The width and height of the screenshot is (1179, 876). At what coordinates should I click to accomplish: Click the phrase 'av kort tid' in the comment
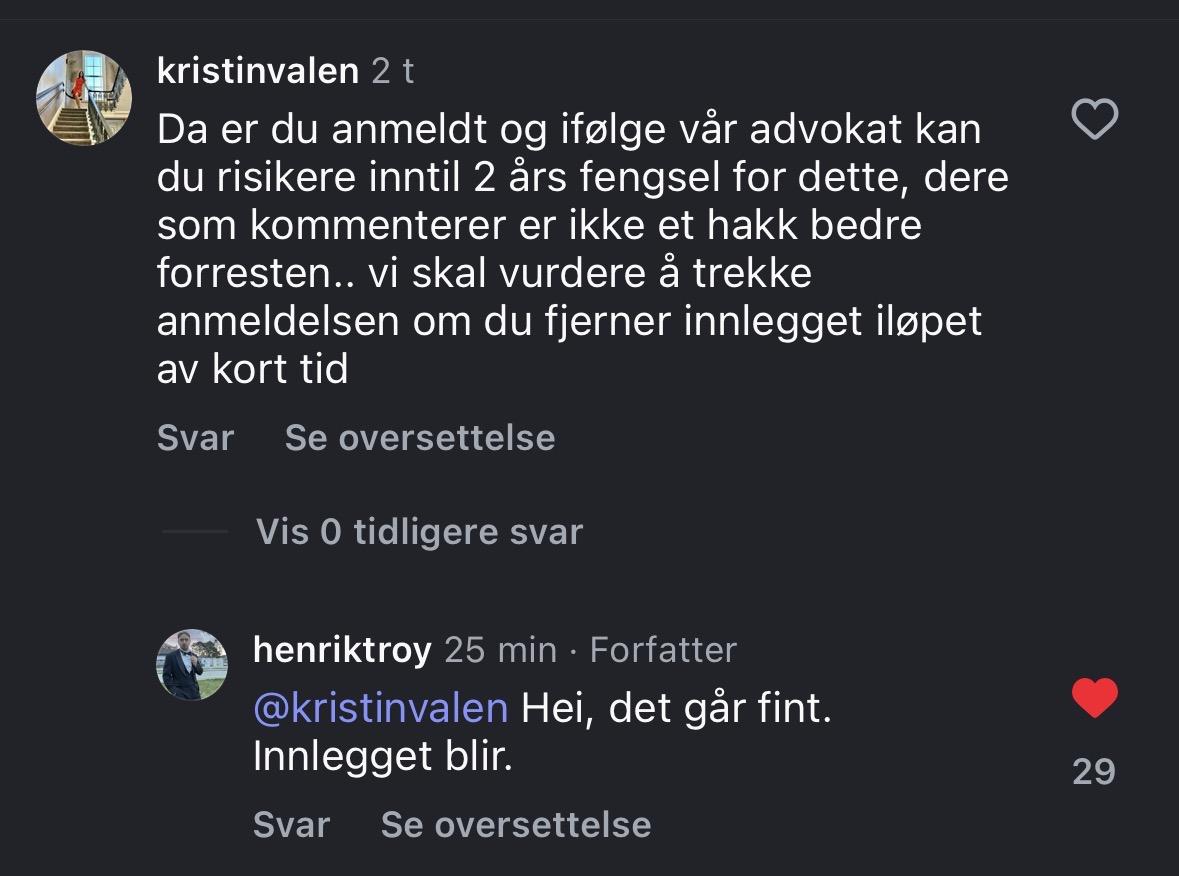pos(252,370)
